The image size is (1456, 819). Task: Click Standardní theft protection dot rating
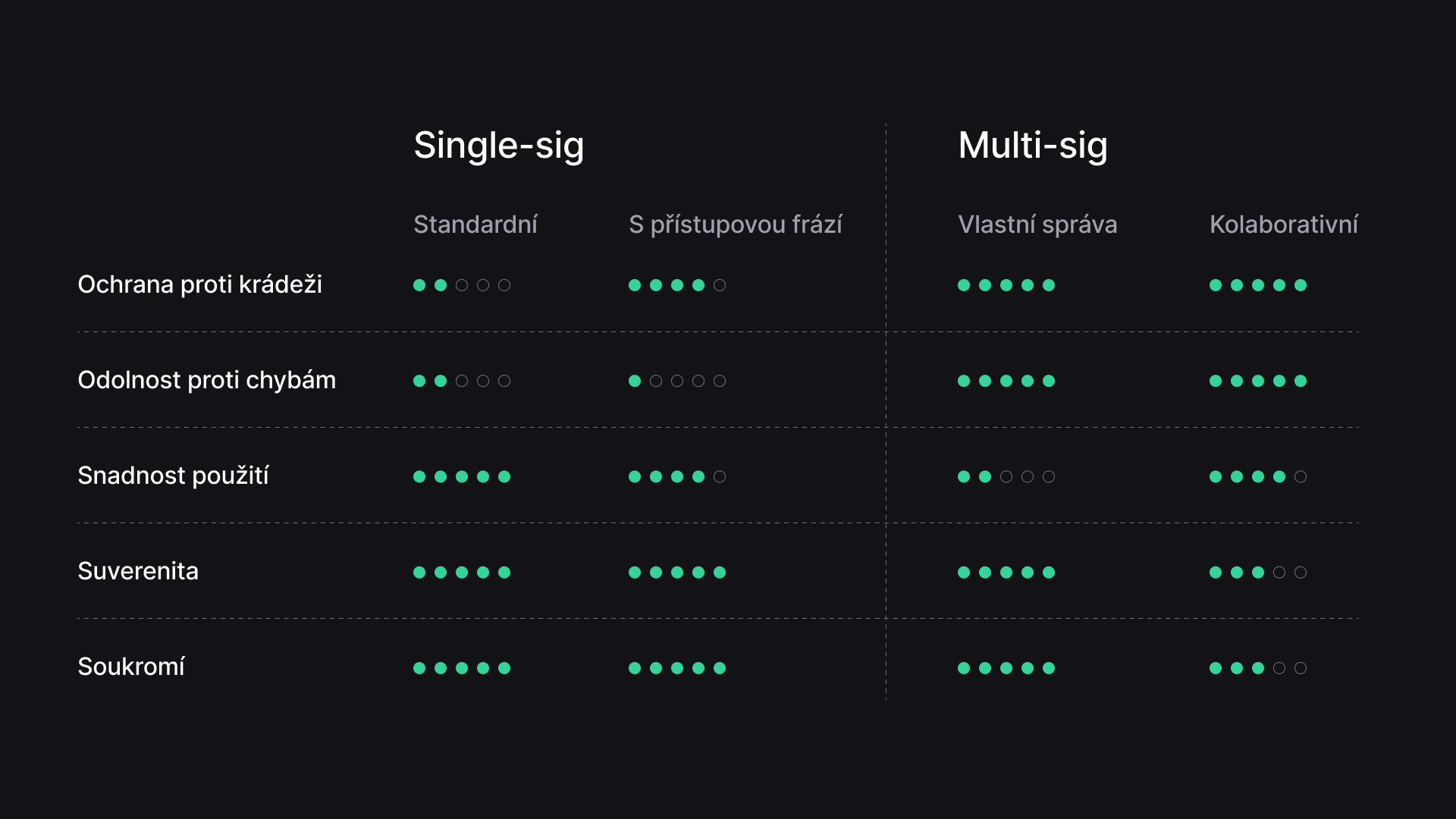(462, 285)
